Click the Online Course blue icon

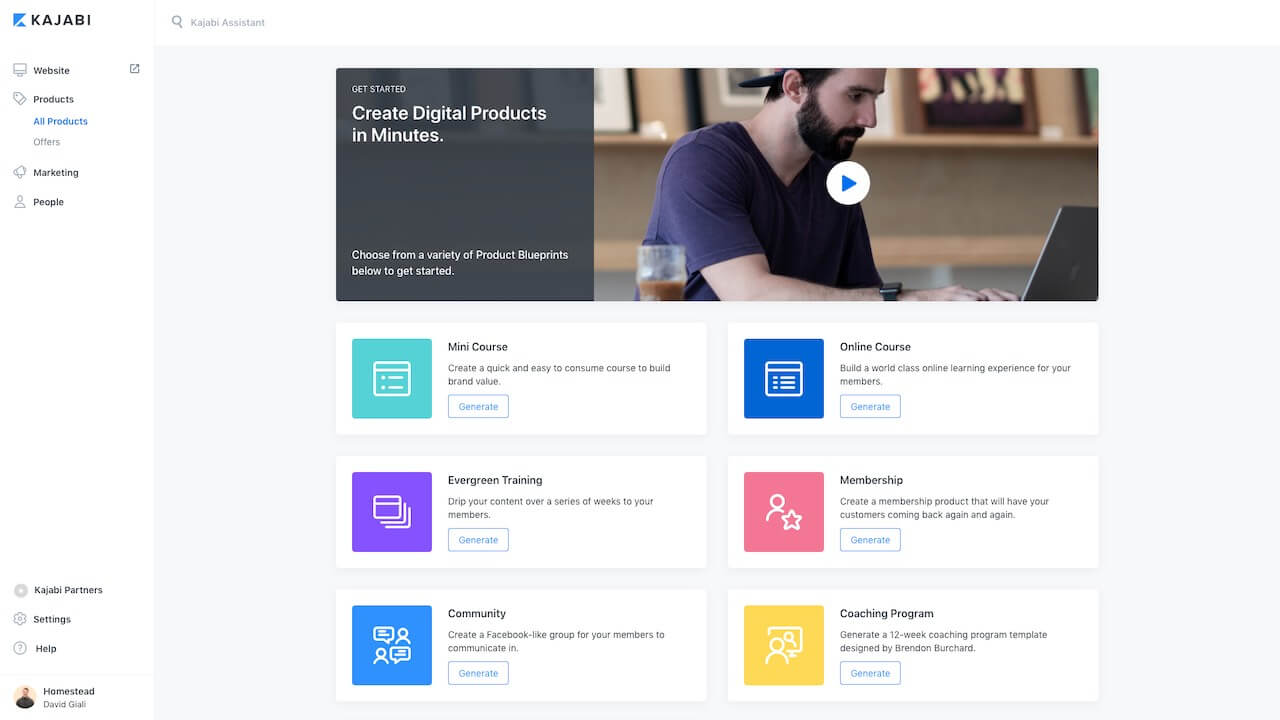pyautogui.click(x=784, y=378)
